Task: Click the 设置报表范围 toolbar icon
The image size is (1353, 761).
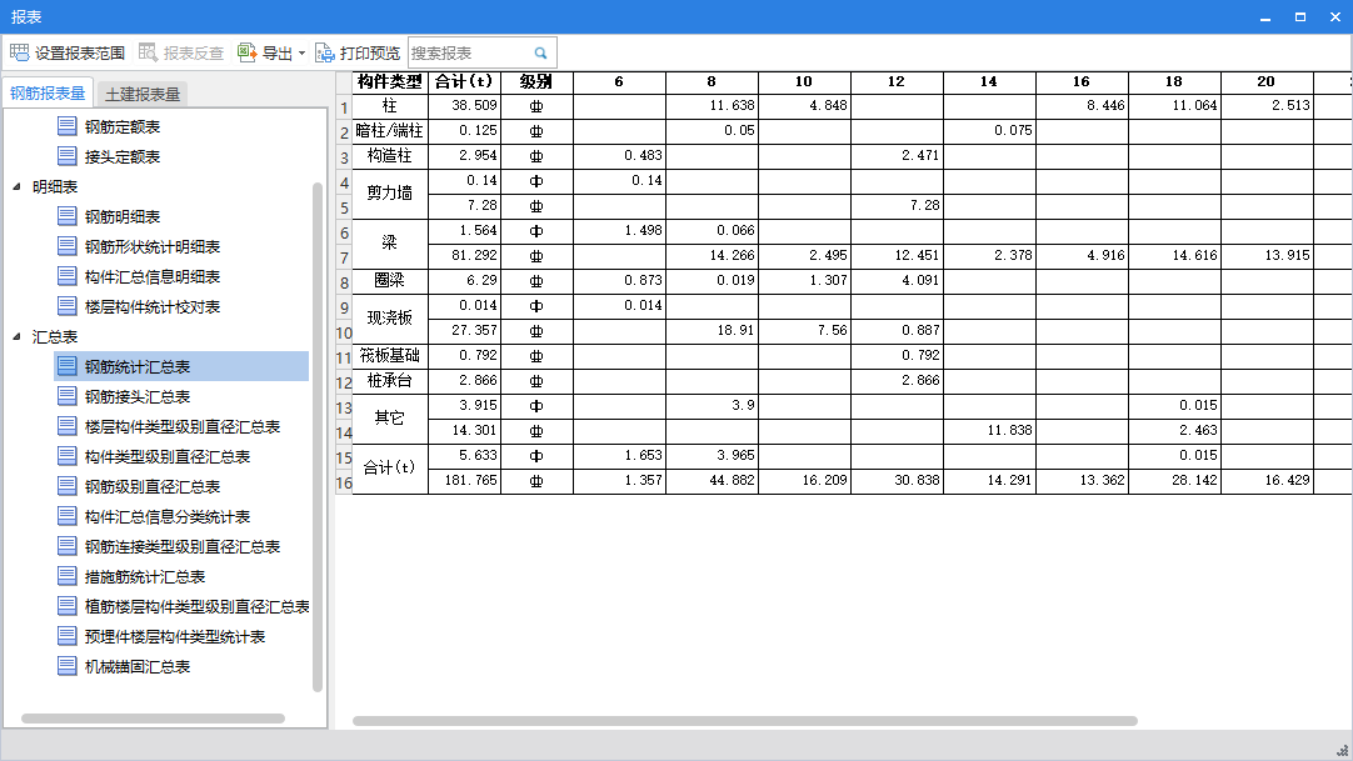Action: pos(19,53)
